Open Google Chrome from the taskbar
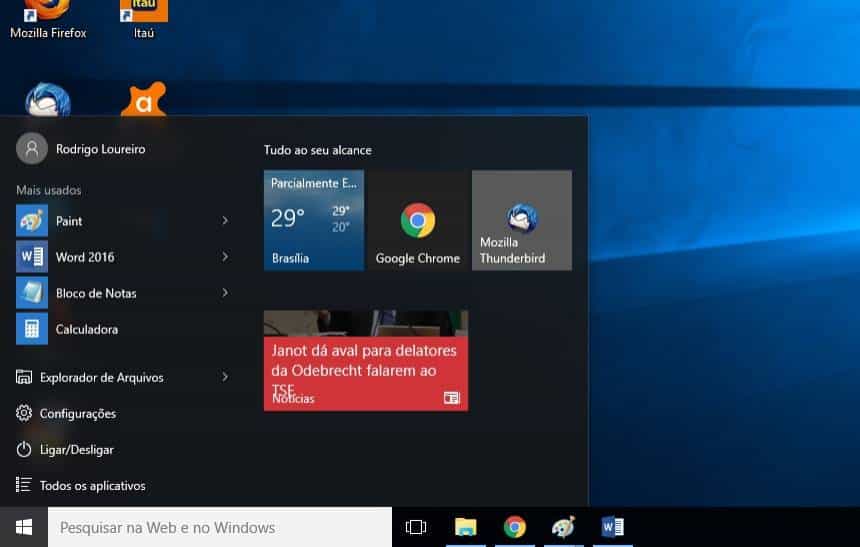860x547 pixels. pyautogui.click(x=514, y=527)
